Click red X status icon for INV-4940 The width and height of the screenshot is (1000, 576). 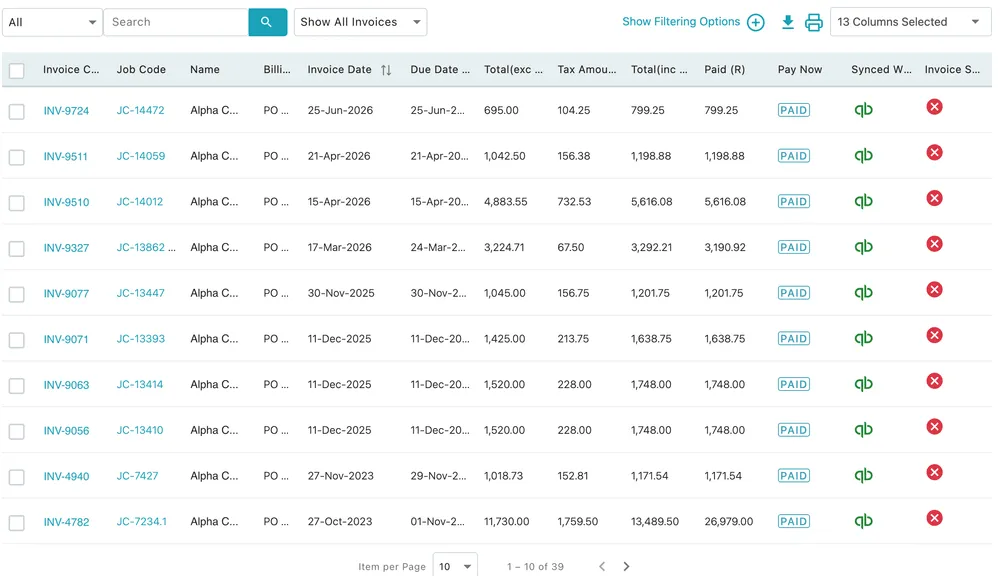(934, 472)
